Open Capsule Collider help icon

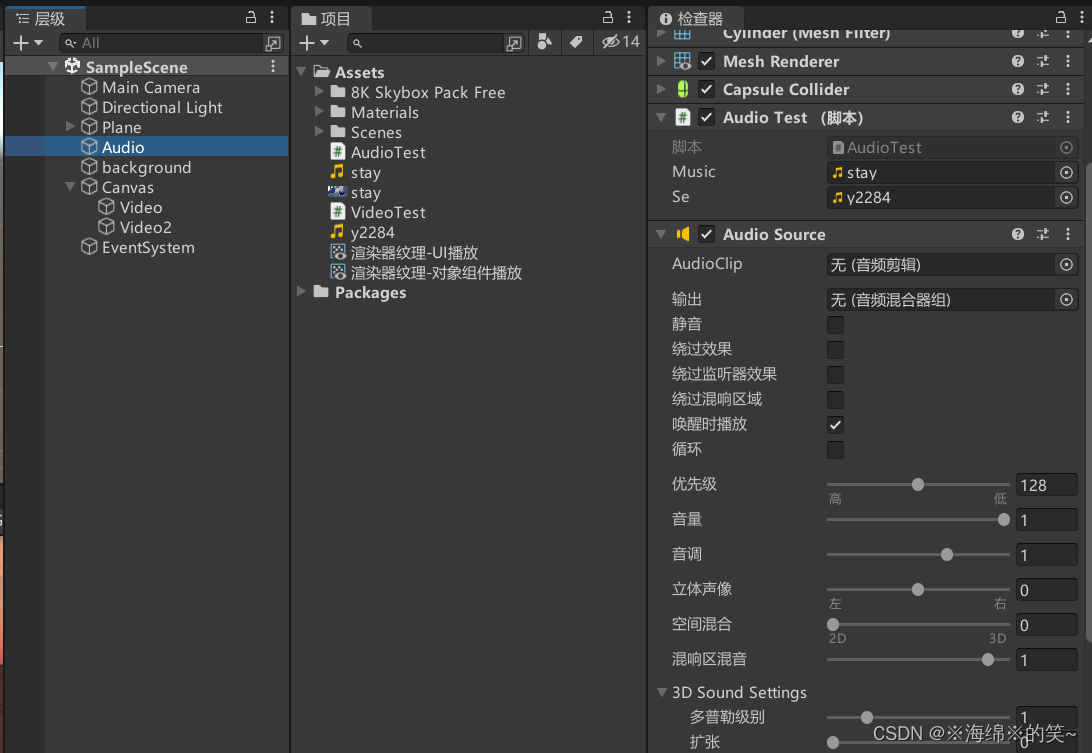1017,89
